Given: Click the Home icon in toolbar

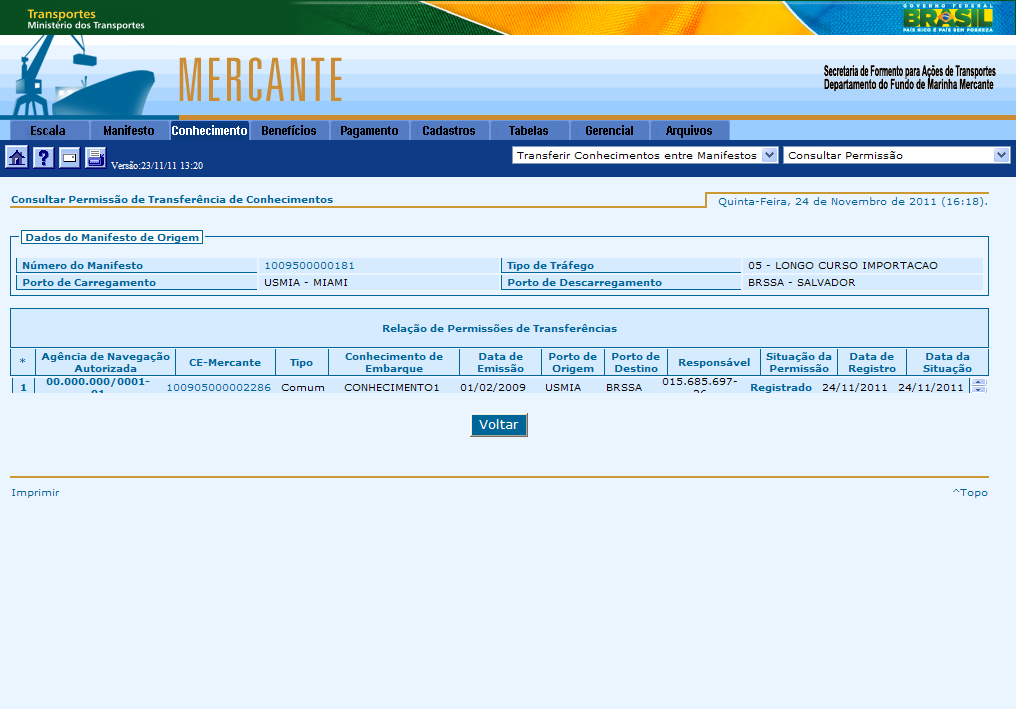Looking at the screenshot, I should coord(17,157).
